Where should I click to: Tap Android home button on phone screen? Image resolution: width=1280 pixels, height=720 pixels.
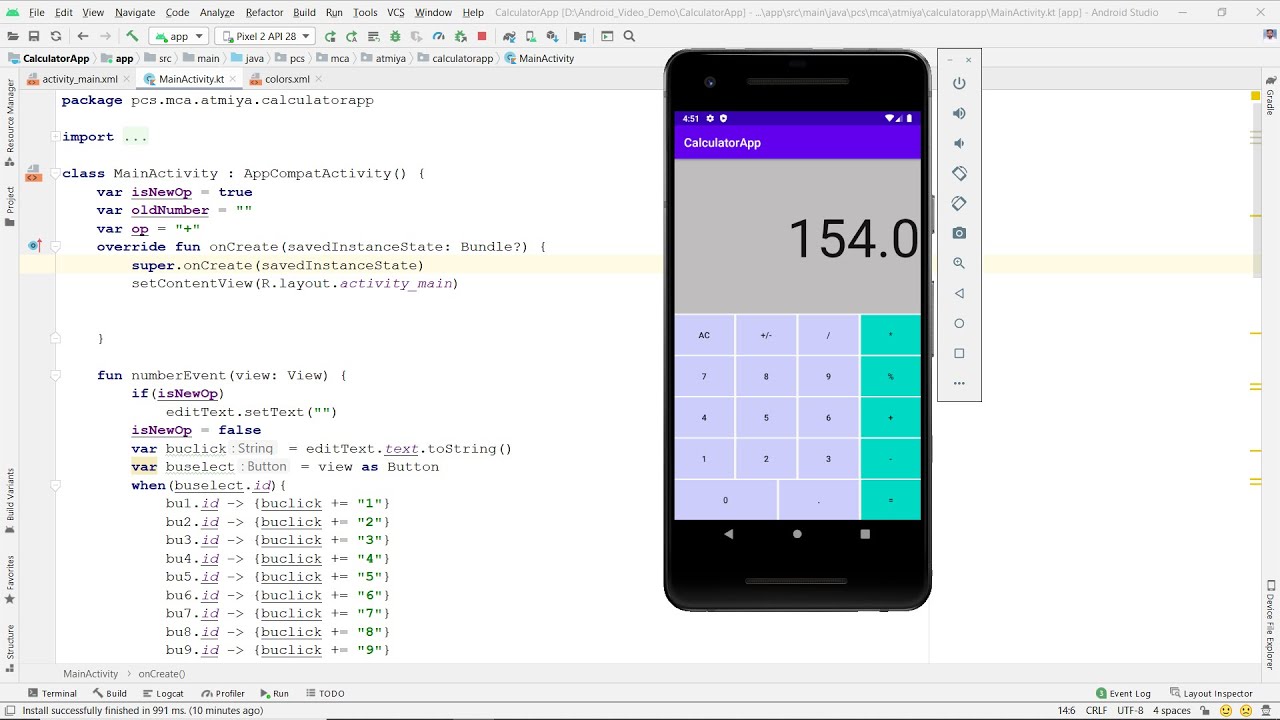797,534
